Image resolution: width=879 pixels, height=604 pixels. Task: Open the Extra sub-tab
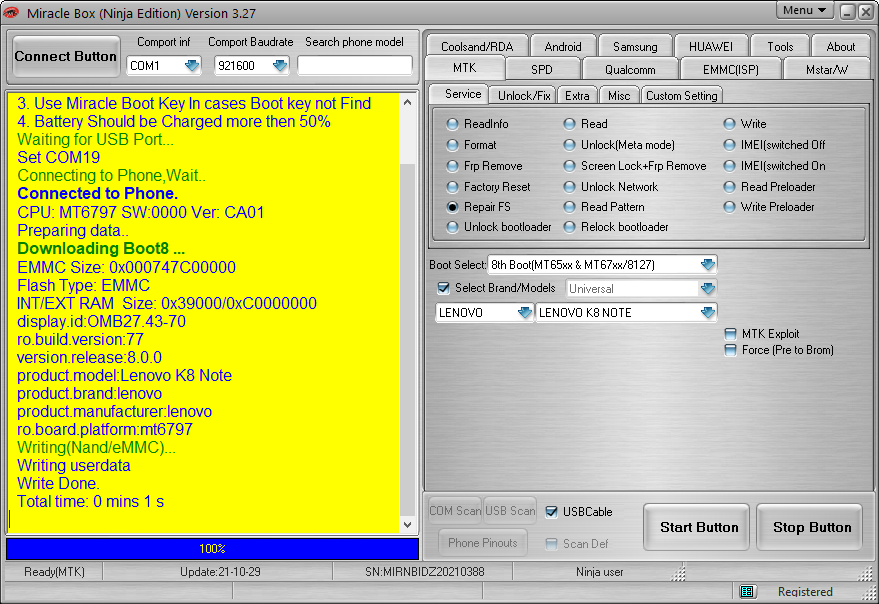tap(577, 95)
